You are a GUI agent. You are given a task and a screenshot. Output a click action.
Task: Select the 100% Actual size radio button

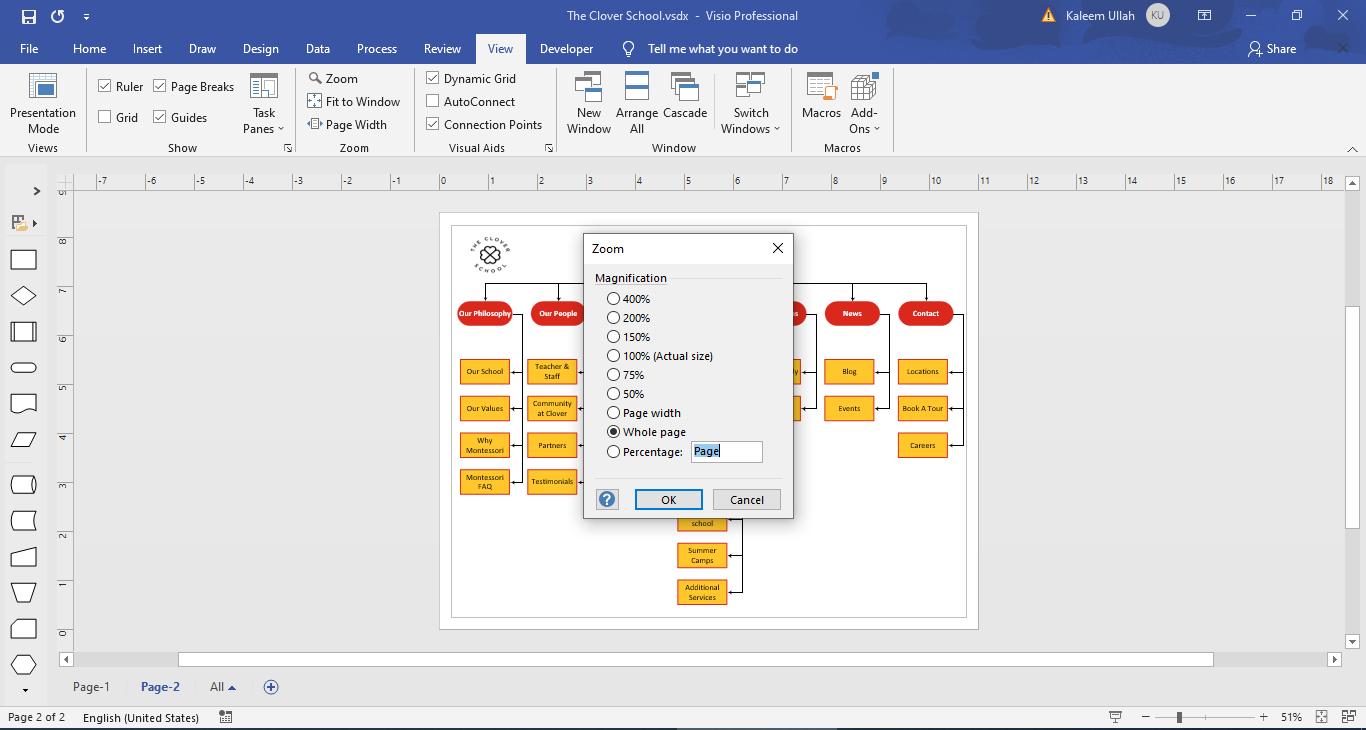coord(613,356)
